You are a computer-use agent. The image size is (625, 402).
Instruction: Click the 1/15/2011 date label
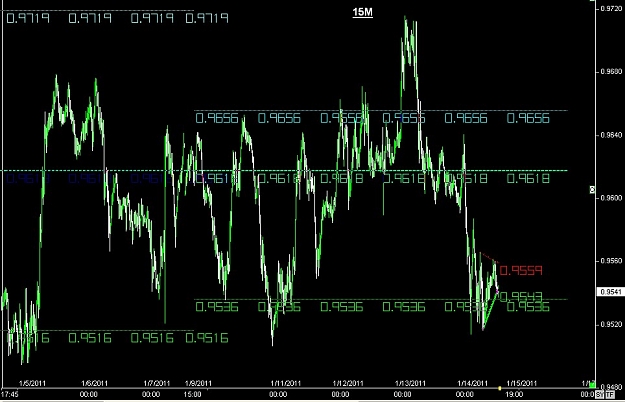pos(521,383)
